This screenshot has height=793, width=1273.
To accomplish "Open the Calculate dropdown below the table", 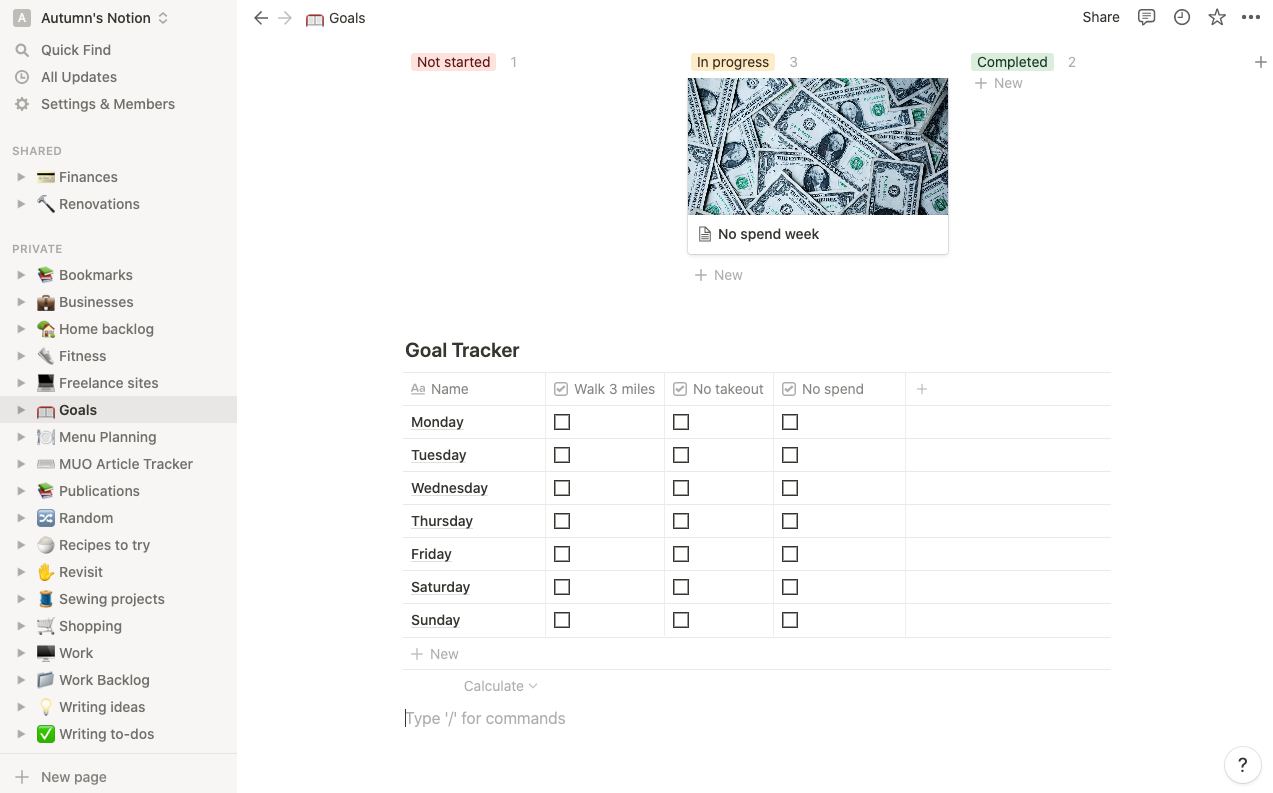I will (x=500, y=686).
